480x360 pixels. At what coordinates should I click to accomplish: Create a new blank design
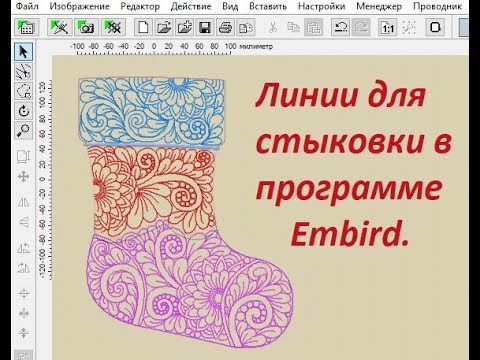coord(143,27)
